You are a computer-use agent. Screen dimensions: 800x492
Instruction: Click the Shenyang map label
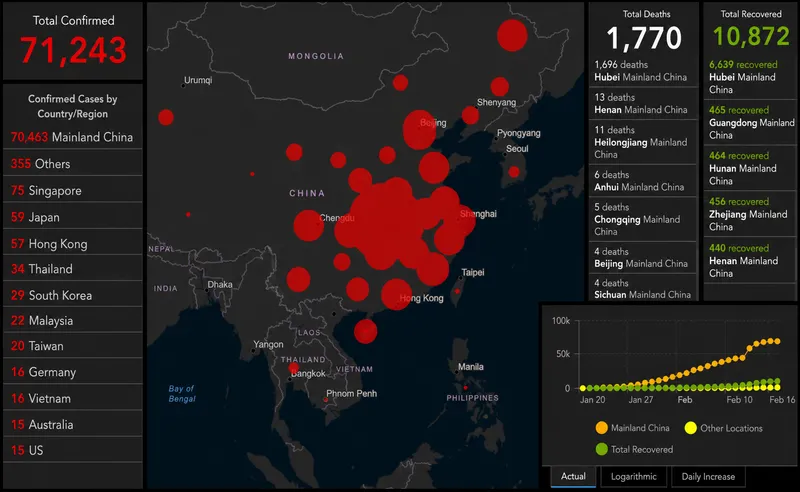pos(496,102)
